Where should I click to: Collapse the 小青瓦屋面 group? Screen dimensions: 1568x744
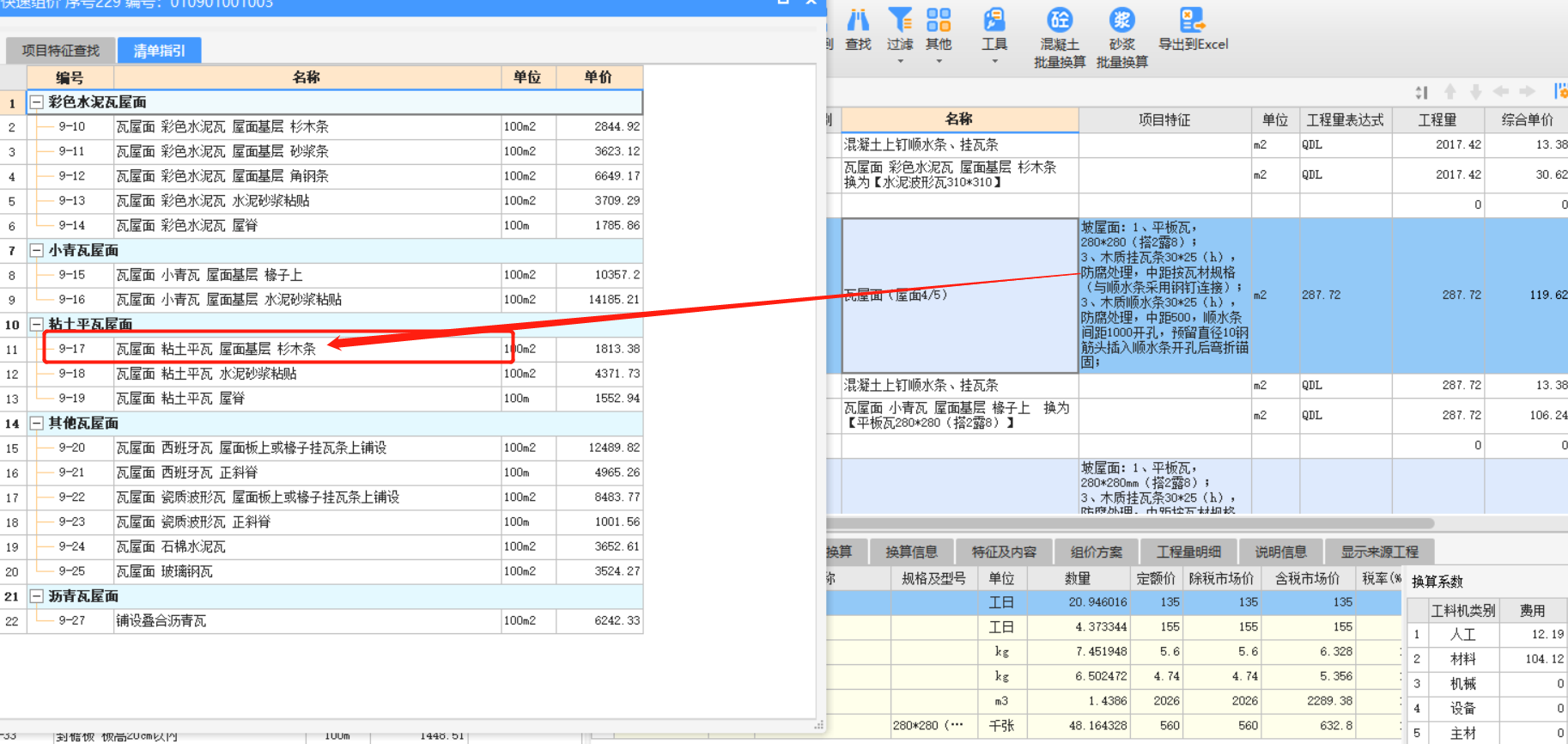click(x=37, y=251)
